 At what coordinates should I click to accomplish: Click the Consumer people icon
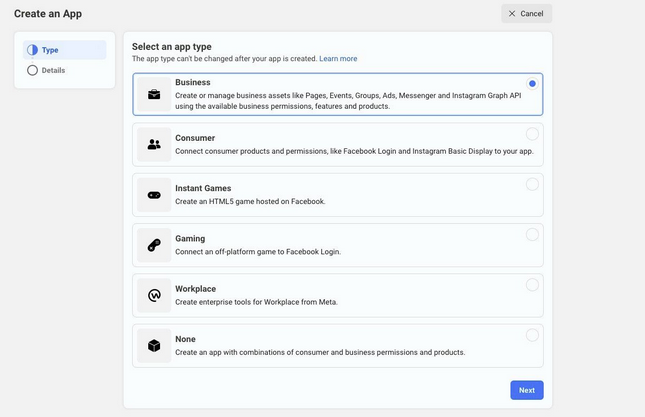(x=154, y=144)
